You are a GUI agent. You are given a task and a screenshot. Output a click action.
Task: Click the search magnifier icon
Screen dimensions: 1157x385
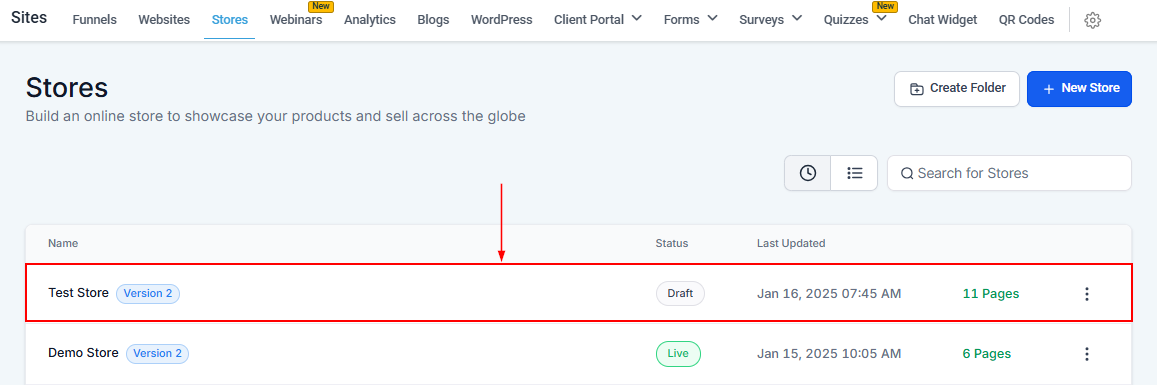point(907,174)
